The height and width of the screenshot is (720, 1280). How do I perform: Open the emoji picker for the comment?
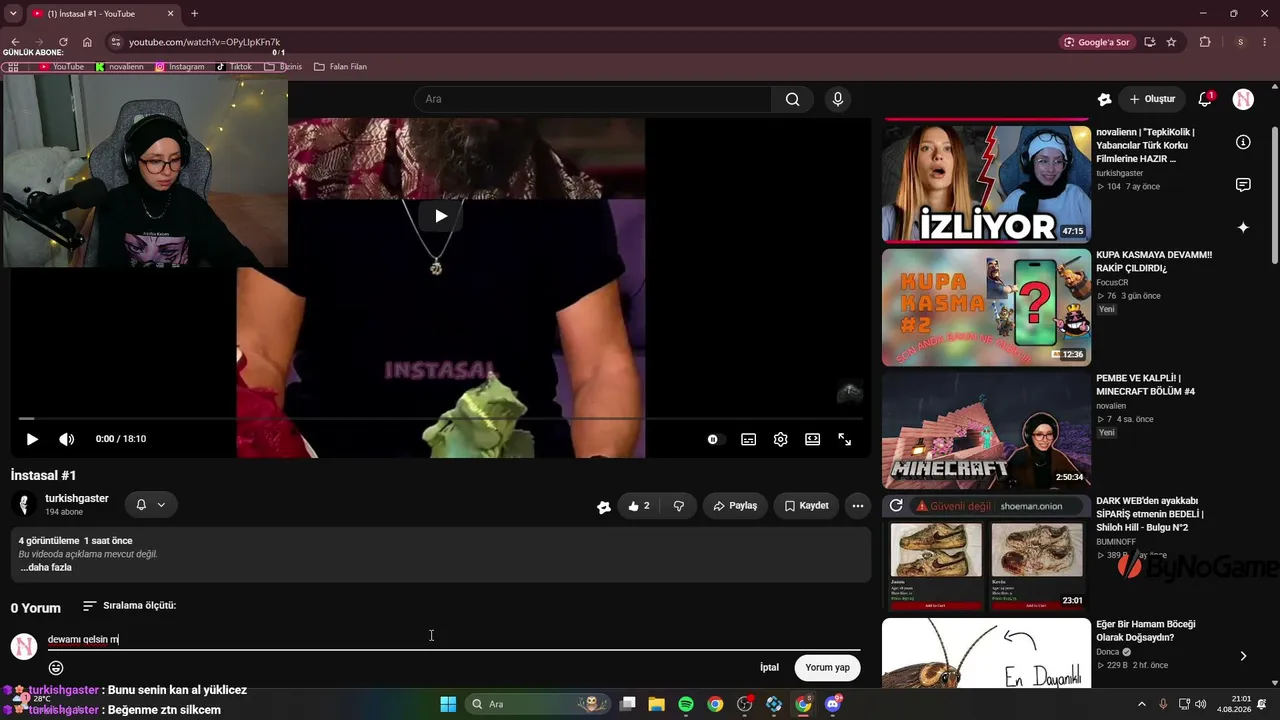click(56, 668)
